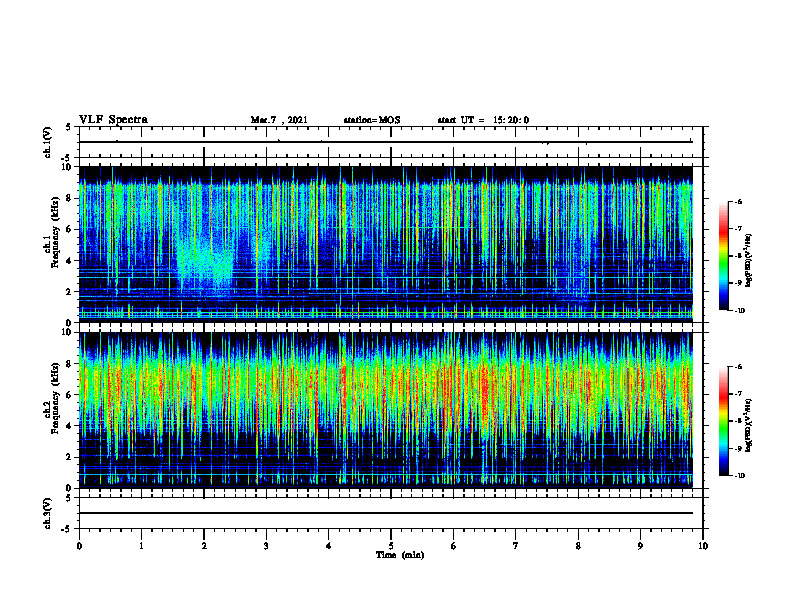Click the "-10" label on ch.2 colorbar
Screen dimensions: 792x612
[739, 476]
